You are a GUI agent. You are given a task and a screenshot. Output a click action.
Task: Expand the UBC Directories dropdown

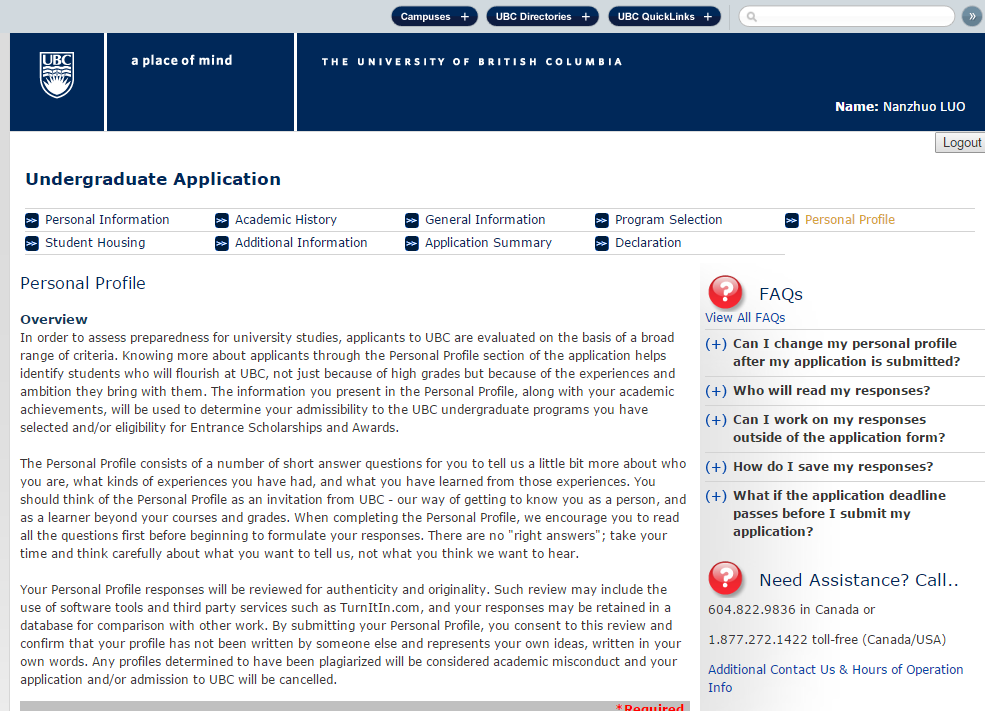543,16
